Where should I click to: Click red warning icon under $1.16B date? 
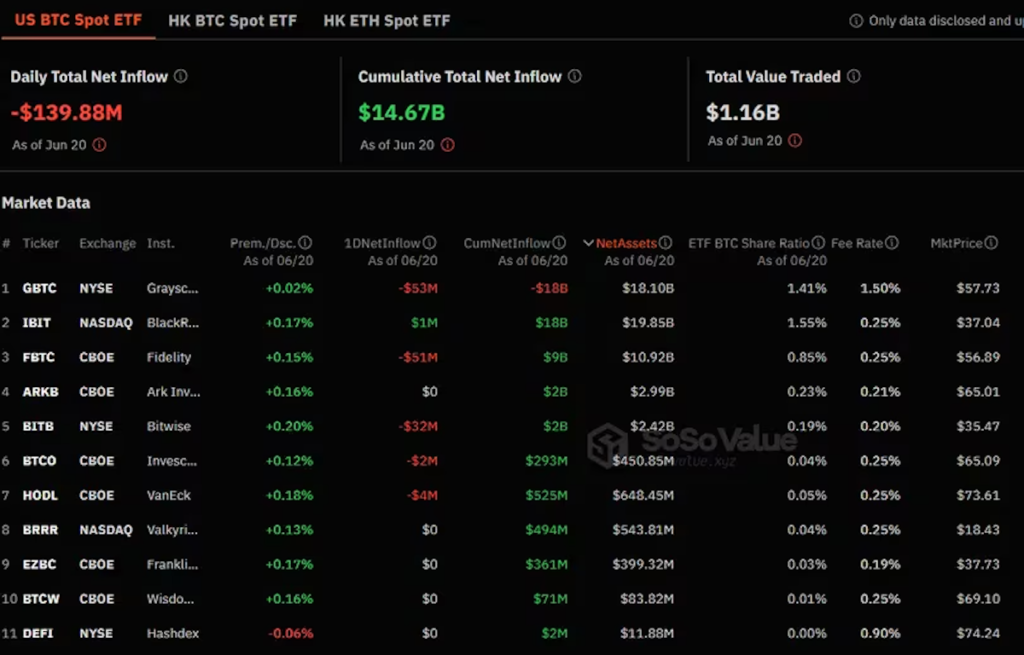click(x=795, y=140)
